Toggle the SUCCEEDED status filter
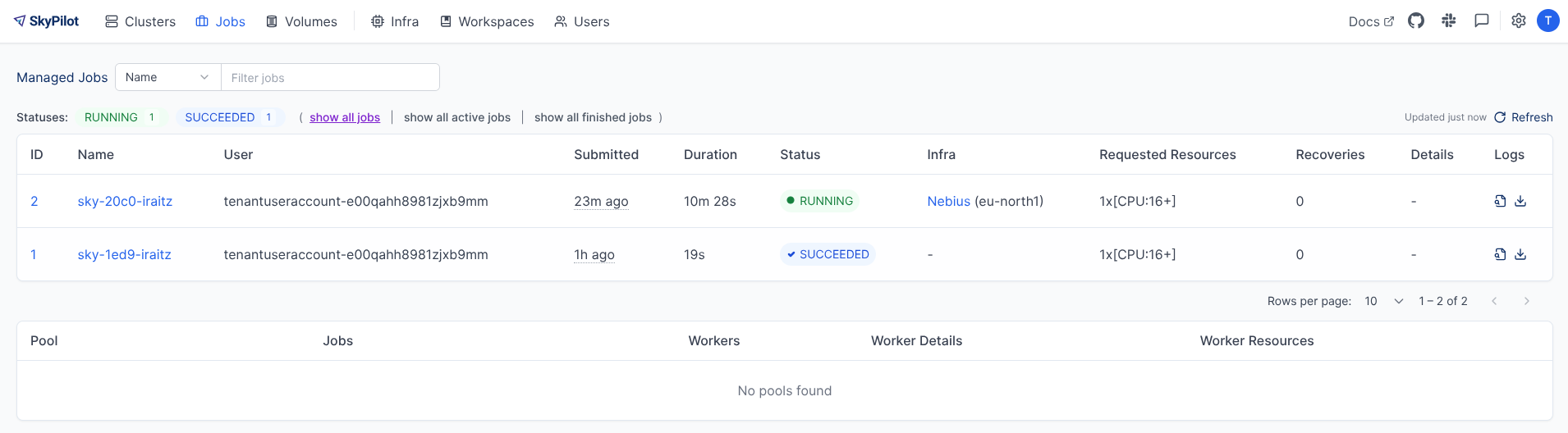The image size is (1568, 433). (x=229, y=117)
